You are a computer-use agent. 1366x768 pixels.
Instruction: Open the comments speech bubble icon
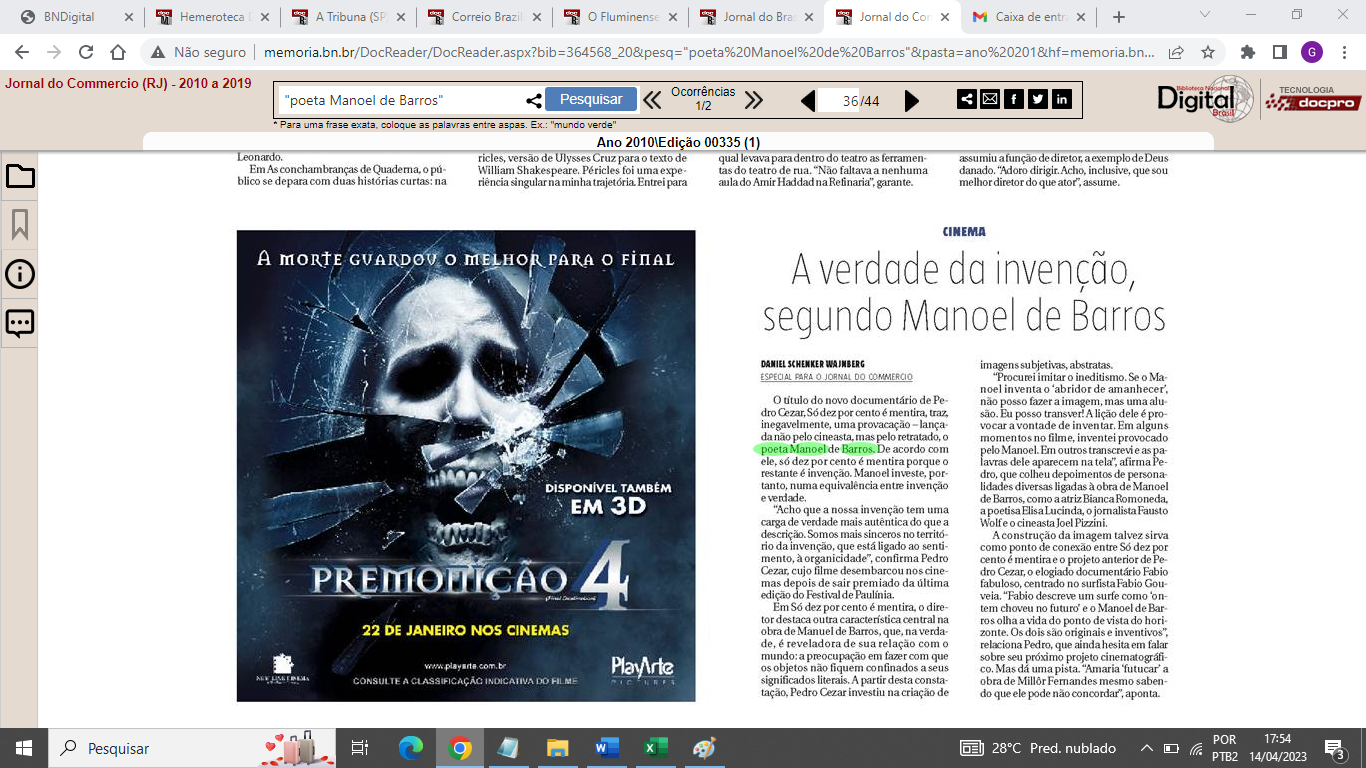tap(20, 323)
